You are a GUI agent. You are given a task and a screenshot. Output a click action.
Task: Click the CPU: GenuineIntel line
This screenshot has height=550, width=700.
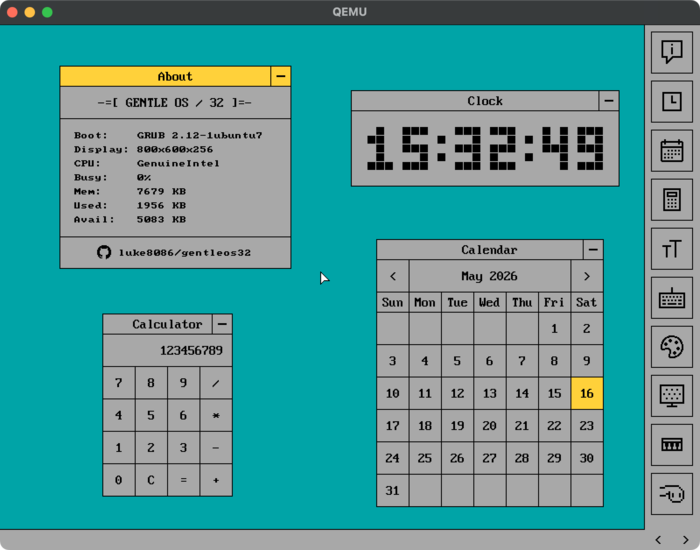coord(147,163)
